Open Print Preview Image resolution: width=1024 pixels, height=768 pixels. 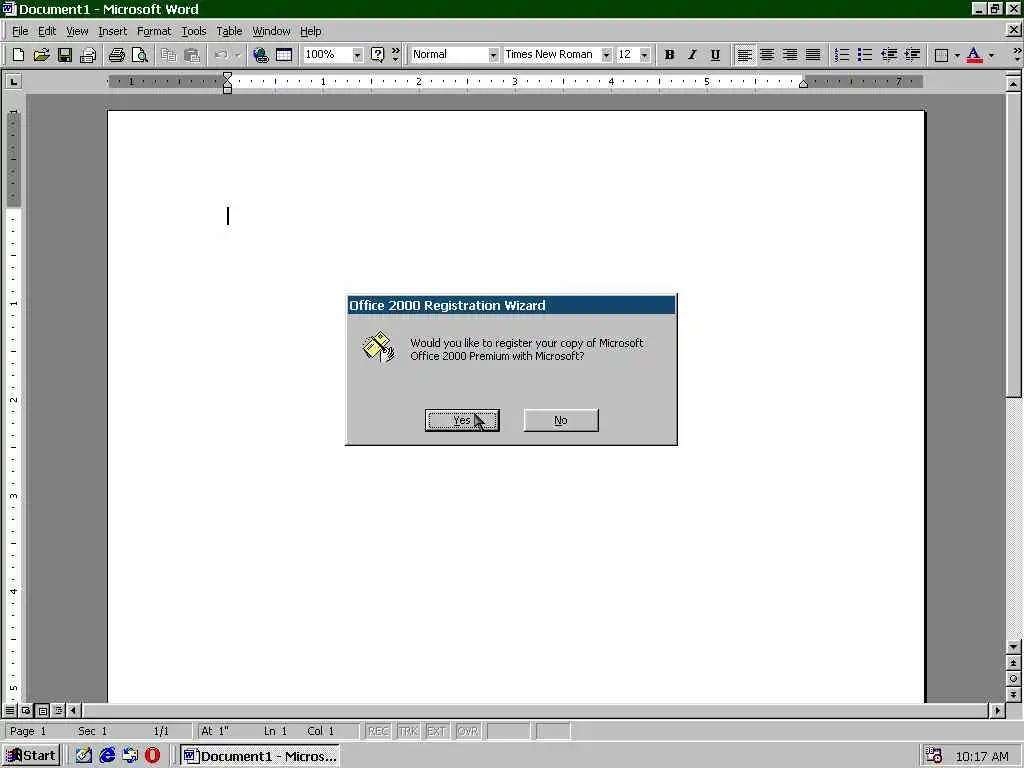140,55
